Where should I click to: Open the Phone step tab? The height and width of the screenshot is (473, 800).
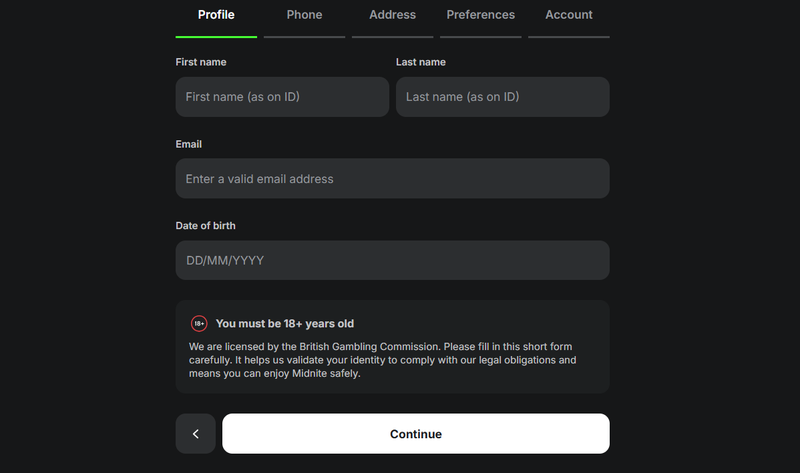[304, 15]
